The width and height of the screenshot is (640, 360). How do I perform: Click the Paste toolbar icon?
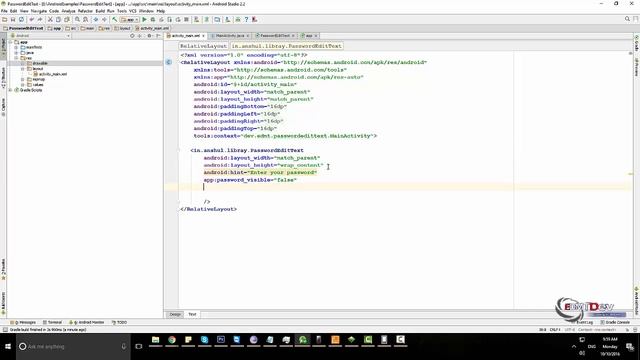pyautogui.click(x=67, y=19)
